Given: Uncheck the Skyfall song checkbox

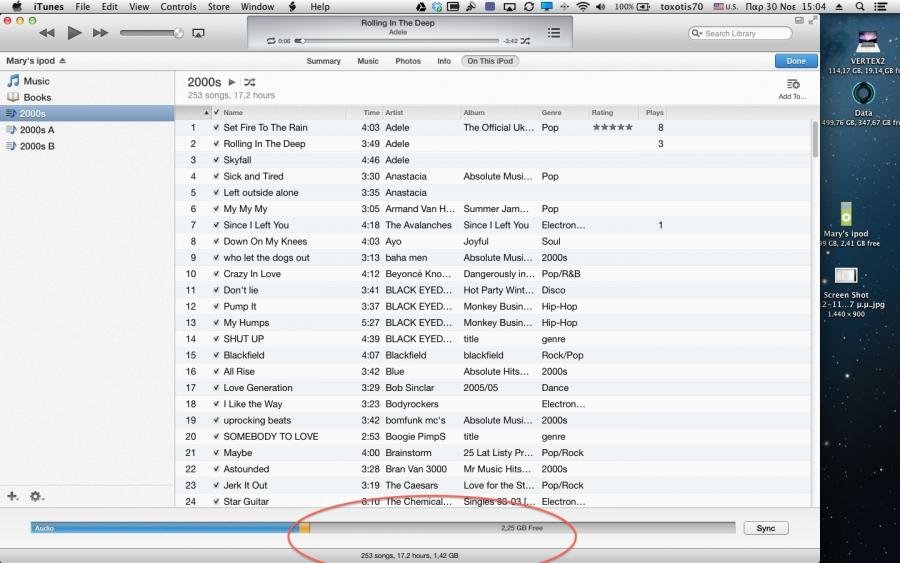Looking at the screenshot, I should 216,160.
